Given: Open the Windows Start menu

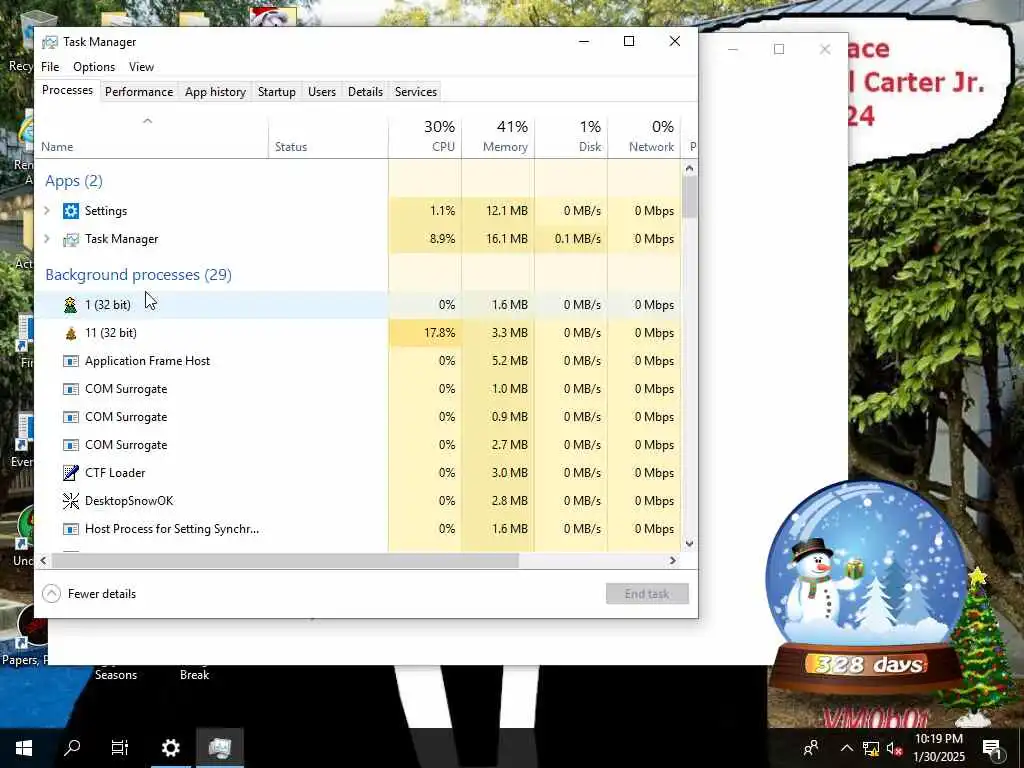Looking at the screenshot, I should pyautogui.click(x=24, y=748).
